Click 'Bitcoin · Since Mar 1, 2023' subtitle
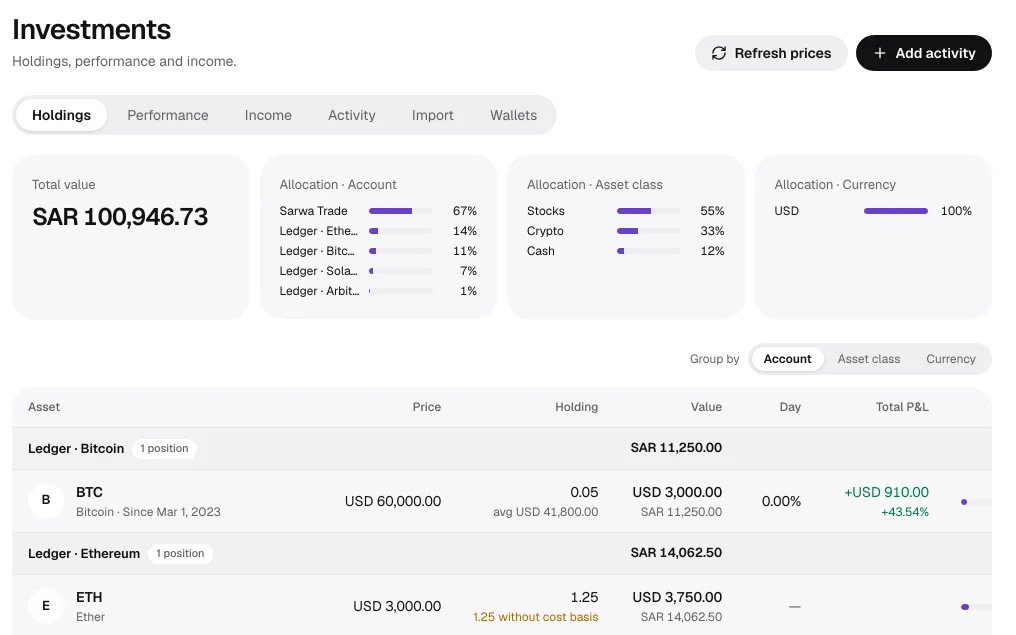Screen dimensions: 1016x635 (x=148, y=512)
